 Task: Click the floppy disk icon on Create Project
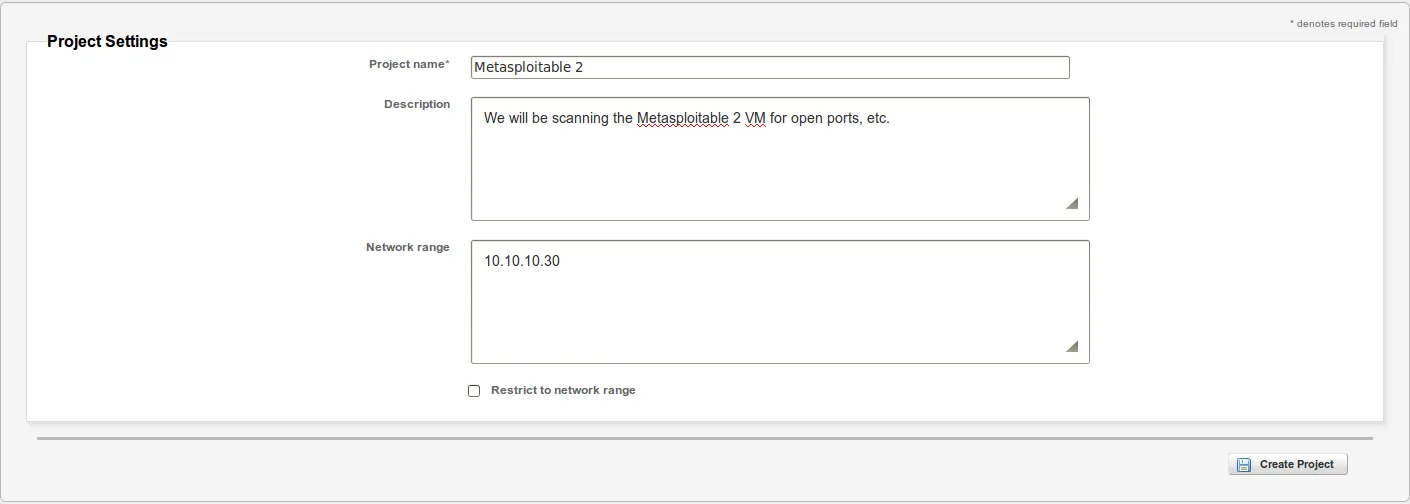coord(1243,465)
